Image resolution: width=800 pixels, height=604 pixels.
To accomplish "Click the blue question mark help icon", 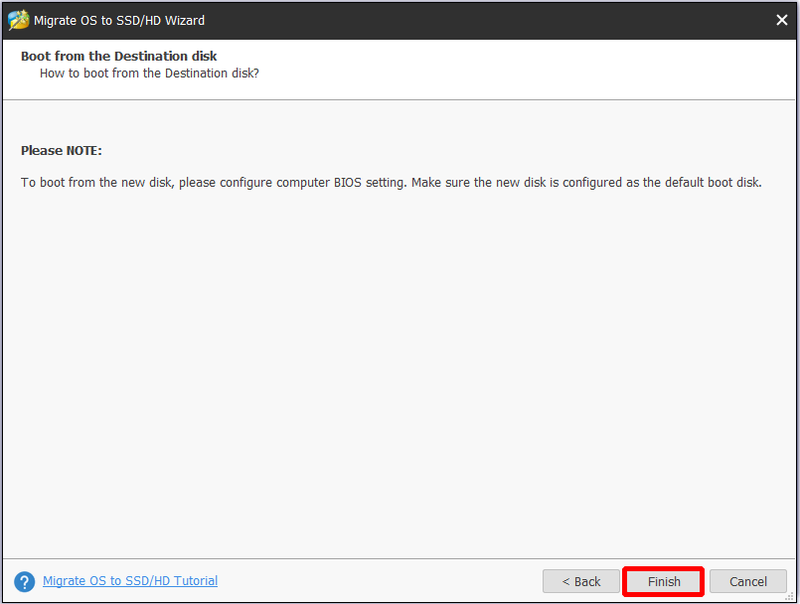I will pyautogui.click(x=24, y=582).
